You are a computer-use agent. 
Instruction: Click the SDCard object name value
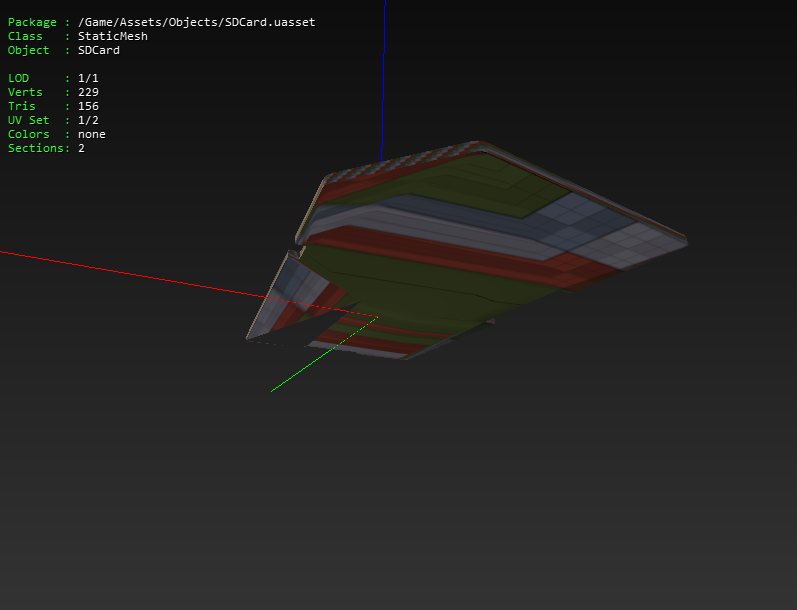coord(99,50)
